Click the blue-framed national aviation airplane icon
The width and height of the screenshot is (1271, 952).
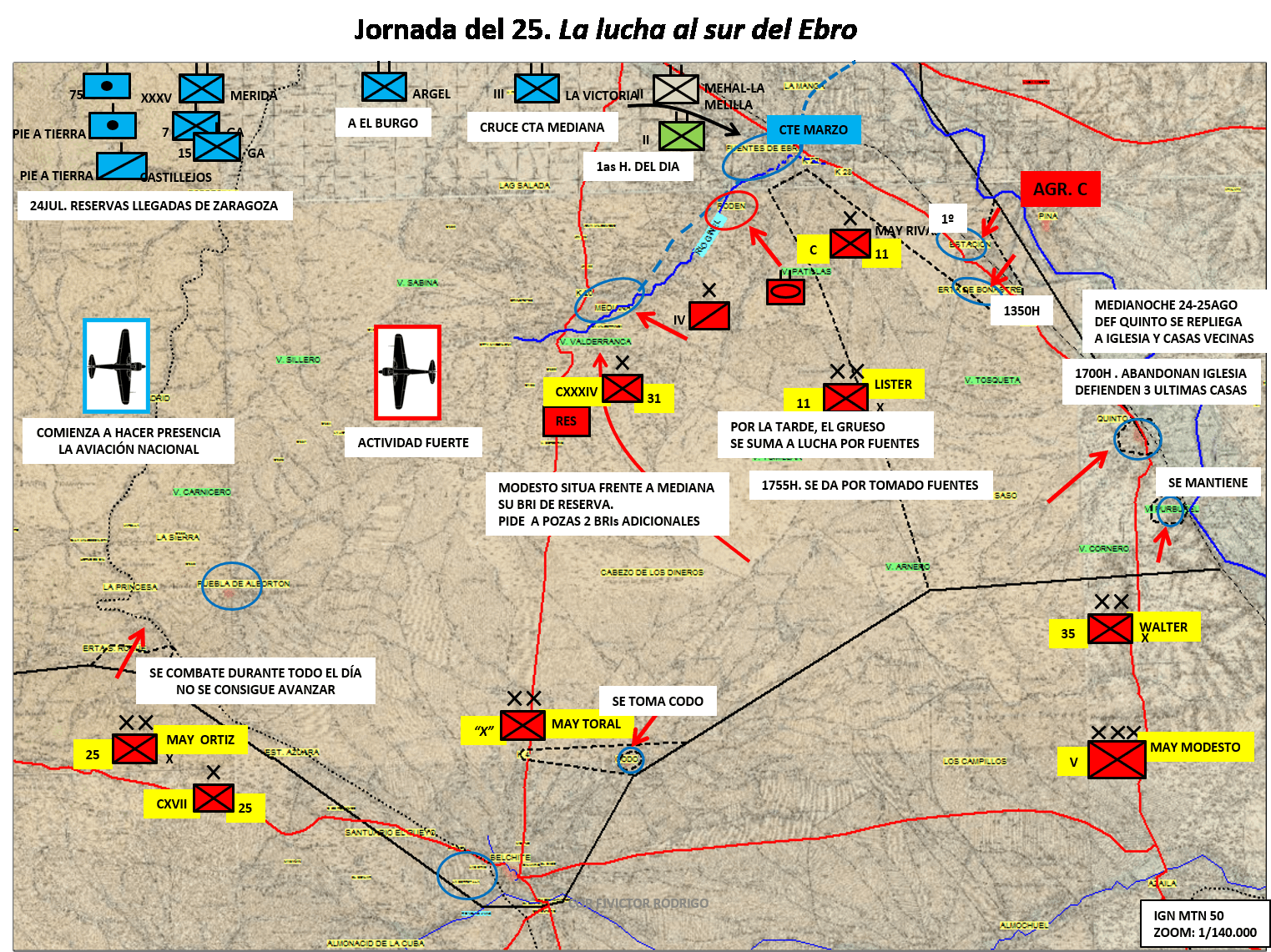click(117, 365)
